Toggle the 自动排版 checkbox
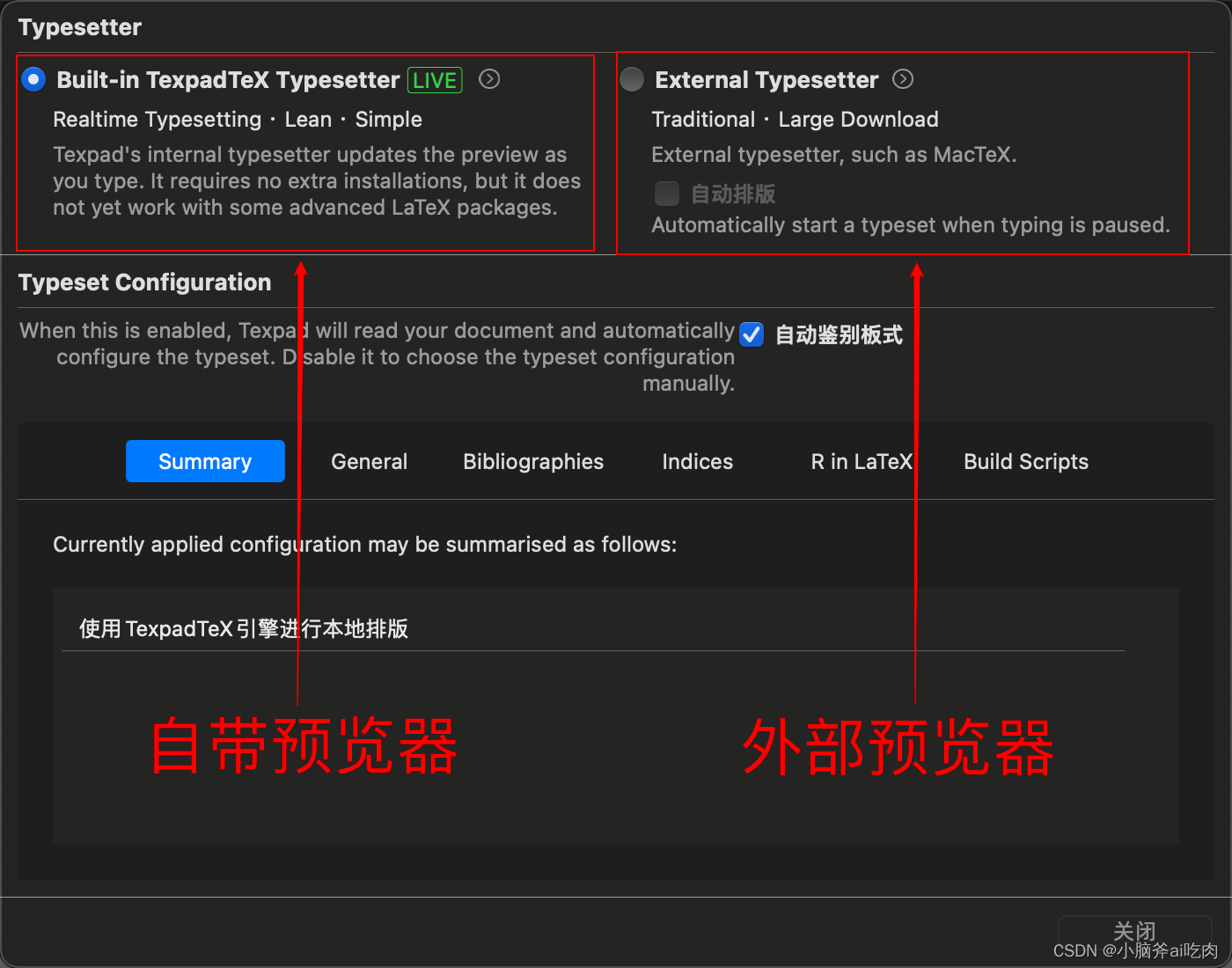This screenshot has height=968, width=1232. click(x=667, y=194)
